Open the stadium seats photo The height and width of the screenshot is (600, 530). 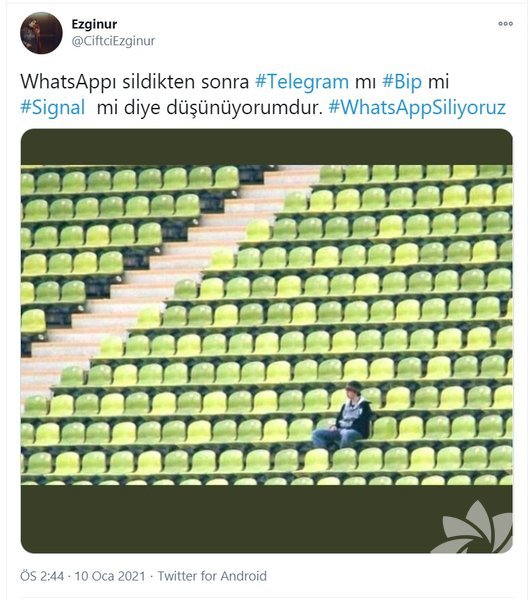[266, 341]
